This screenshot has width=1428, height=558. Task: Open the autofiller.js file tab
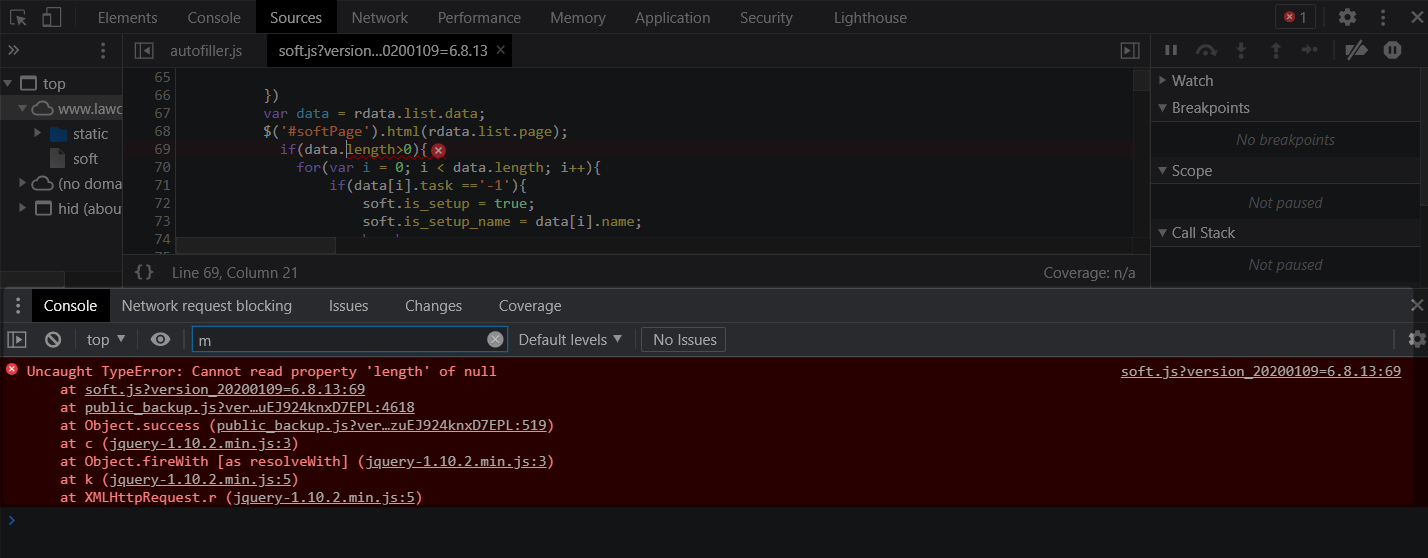pyautogui.click(x=206, y=50)
